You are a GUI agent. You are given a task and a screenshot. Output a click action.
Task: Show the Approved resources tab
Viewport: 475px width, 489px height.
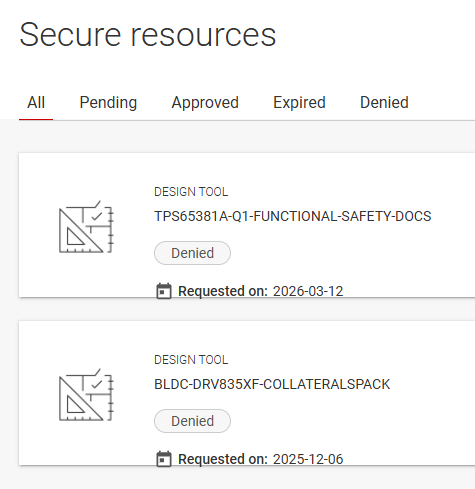(205, 103)
